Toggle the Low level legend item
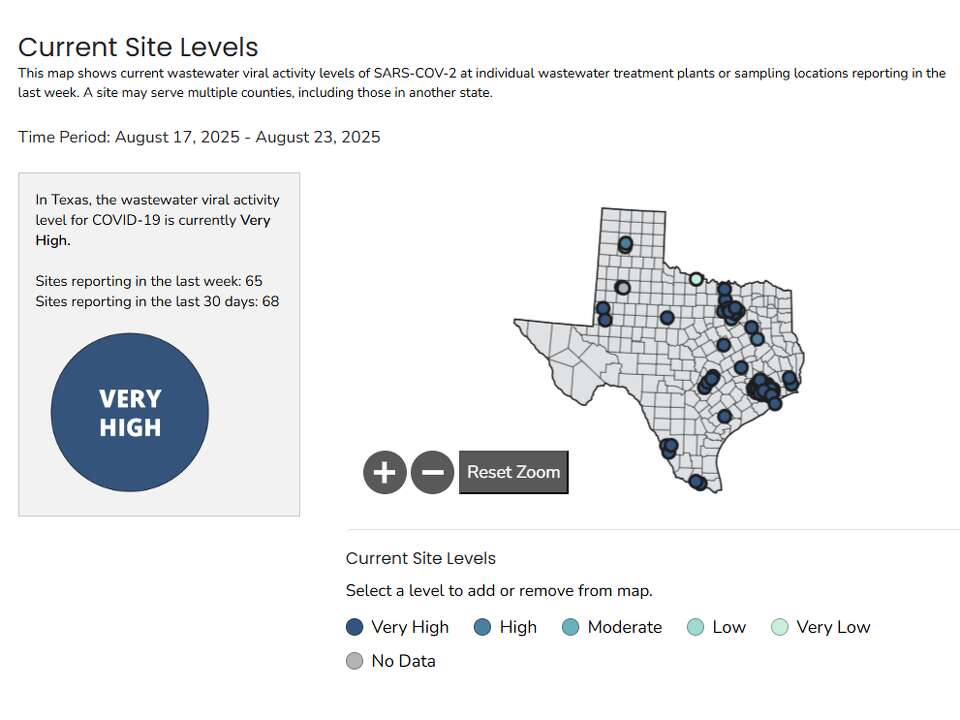 click(x=696, y=627)
